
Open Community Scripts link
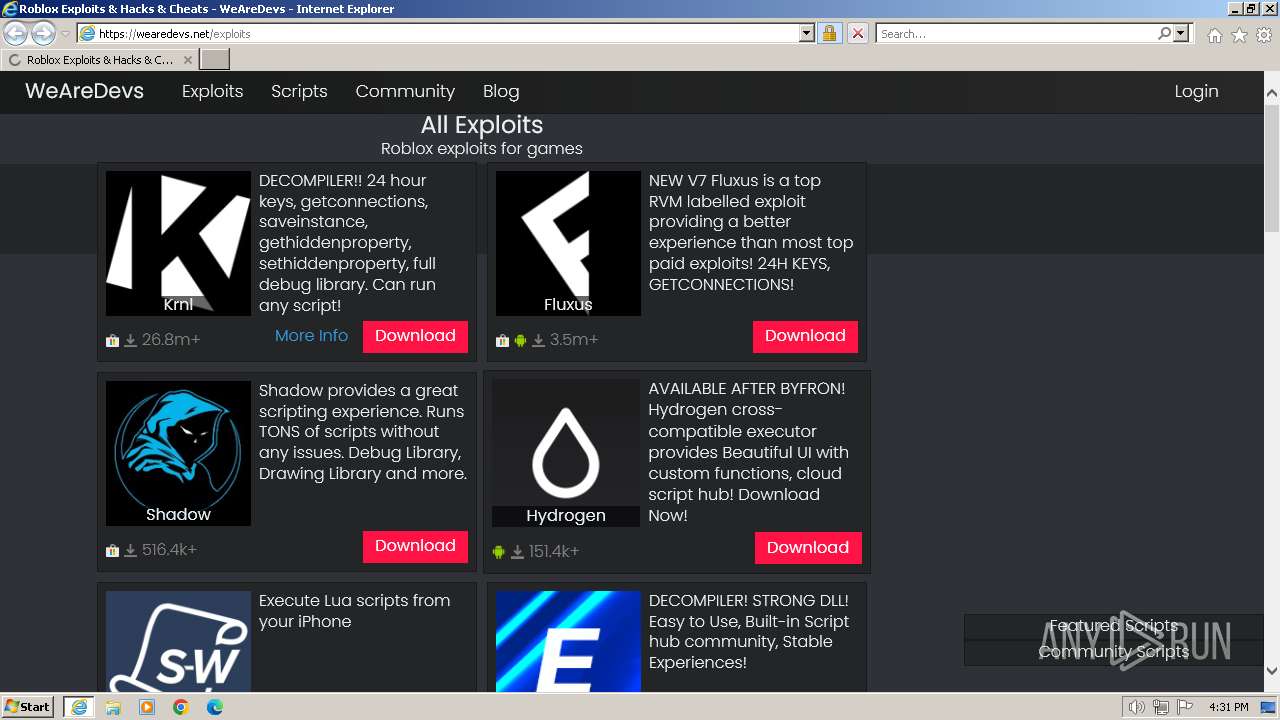click(x=1113, y=652)
